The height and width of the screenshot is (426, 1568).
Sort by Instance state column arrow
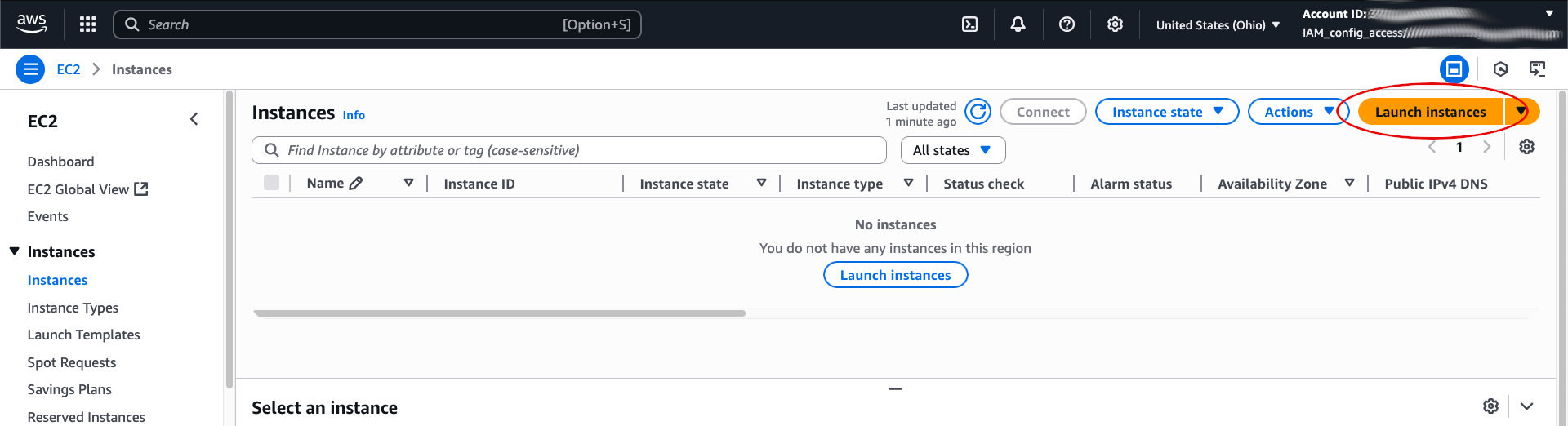[x=761, y=184]
